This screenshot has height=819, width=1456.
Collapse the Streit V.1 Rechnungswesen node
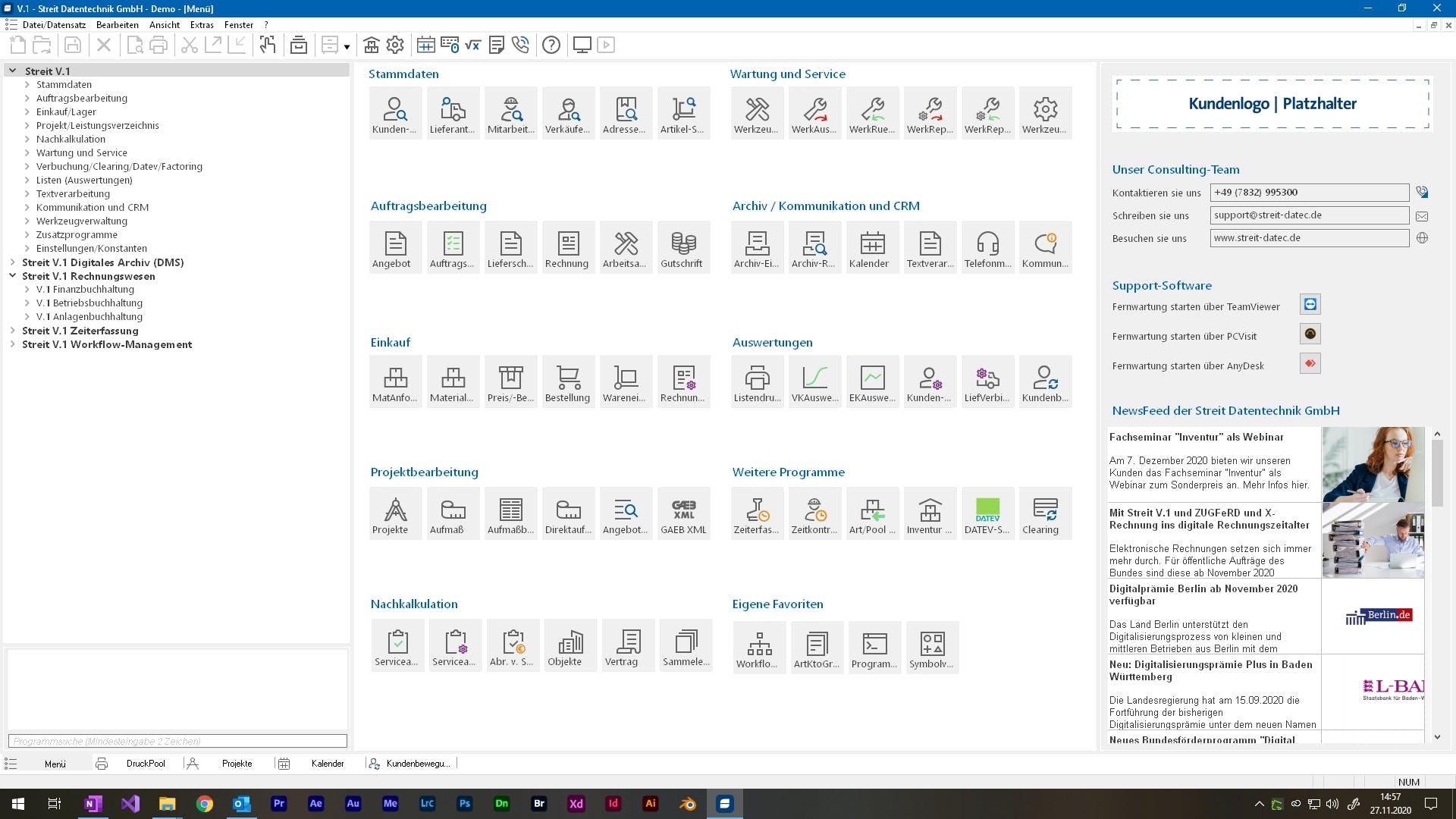click(13, 276)
